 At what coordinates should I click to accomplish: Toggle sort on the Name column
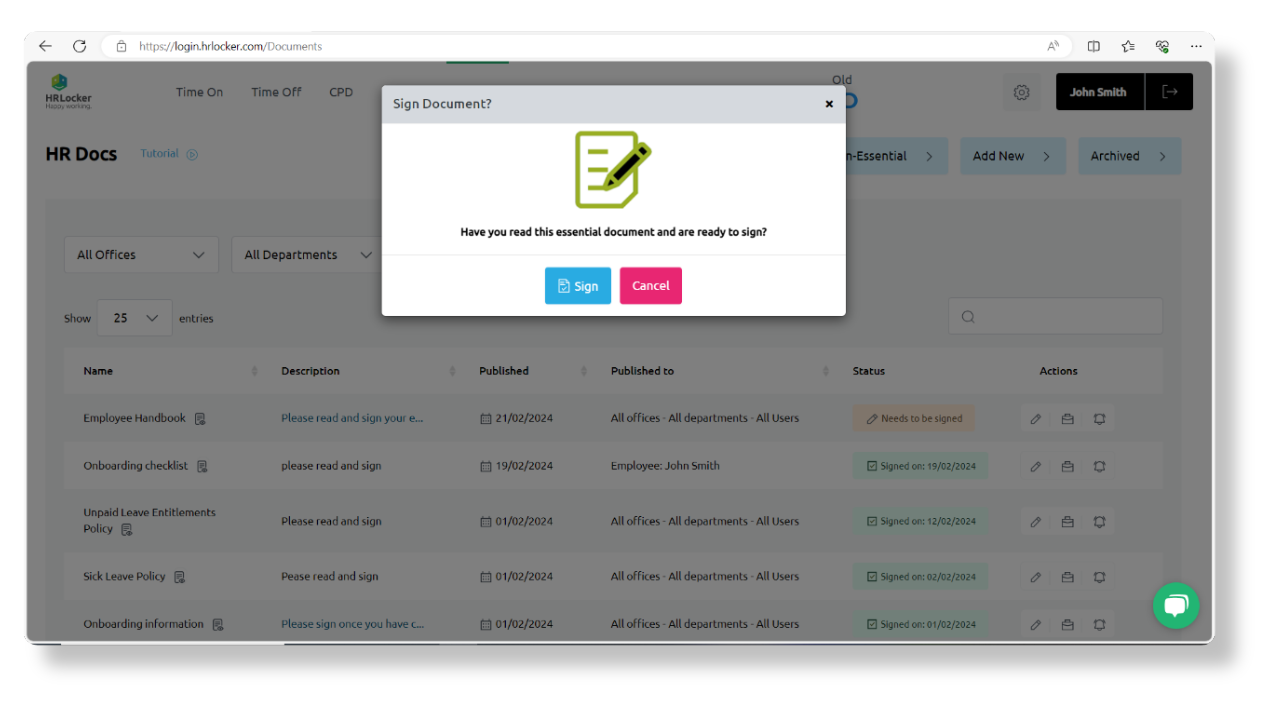pos(253,370)
